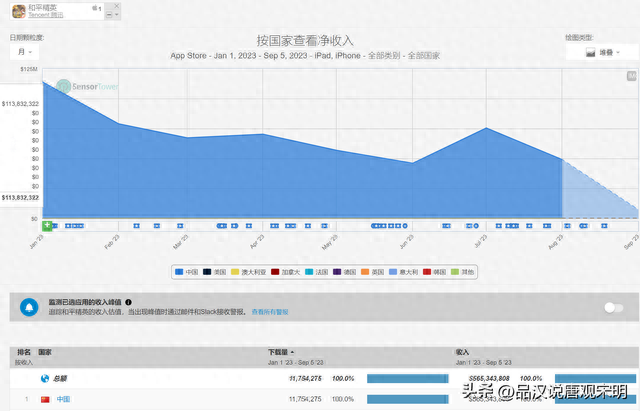Sort by the 收入 column header
The image size is (640, 411).
(462, 352)
